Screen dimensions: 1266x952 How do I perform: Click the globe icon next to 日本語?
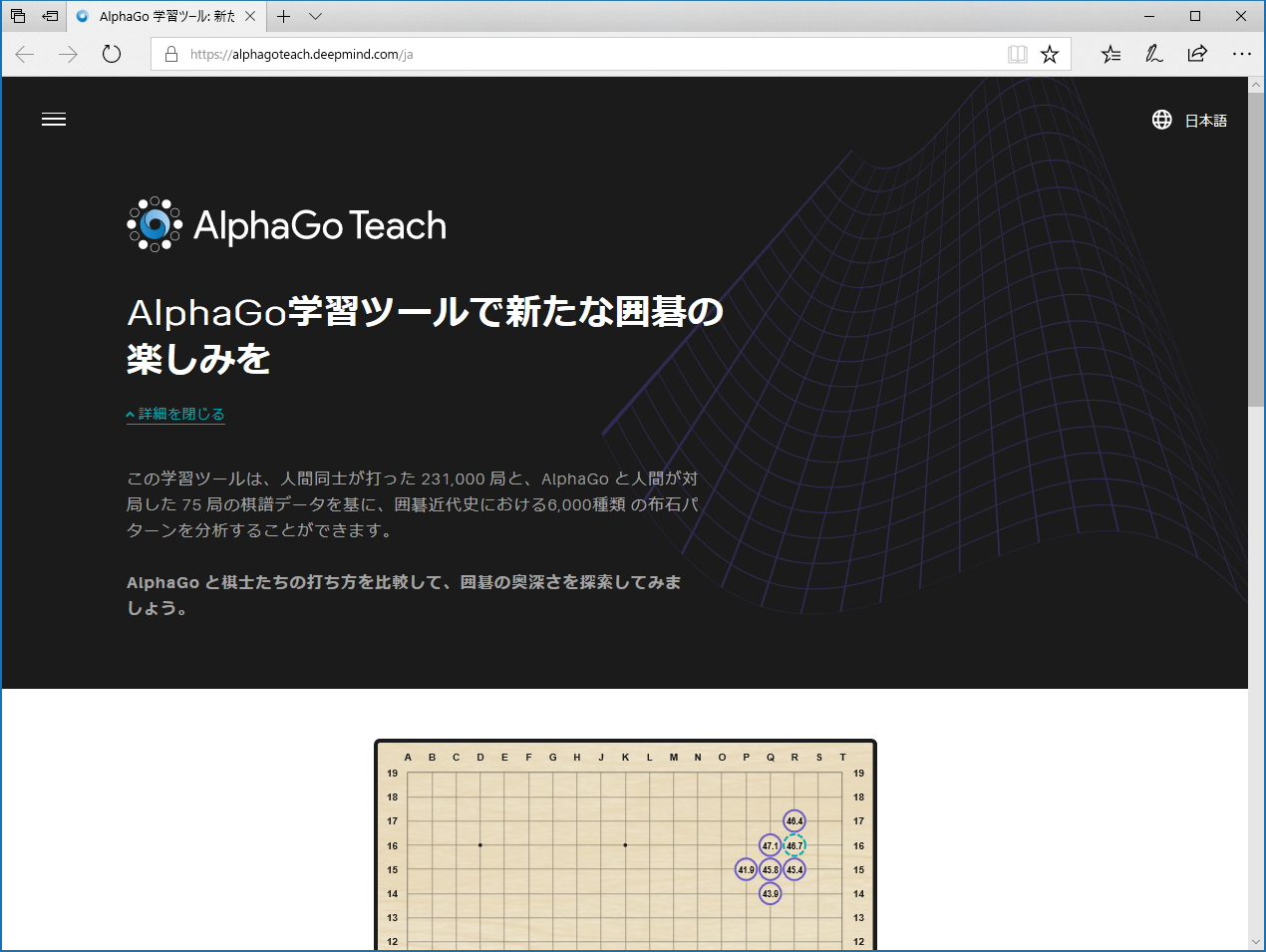[x=1161, y=120]
